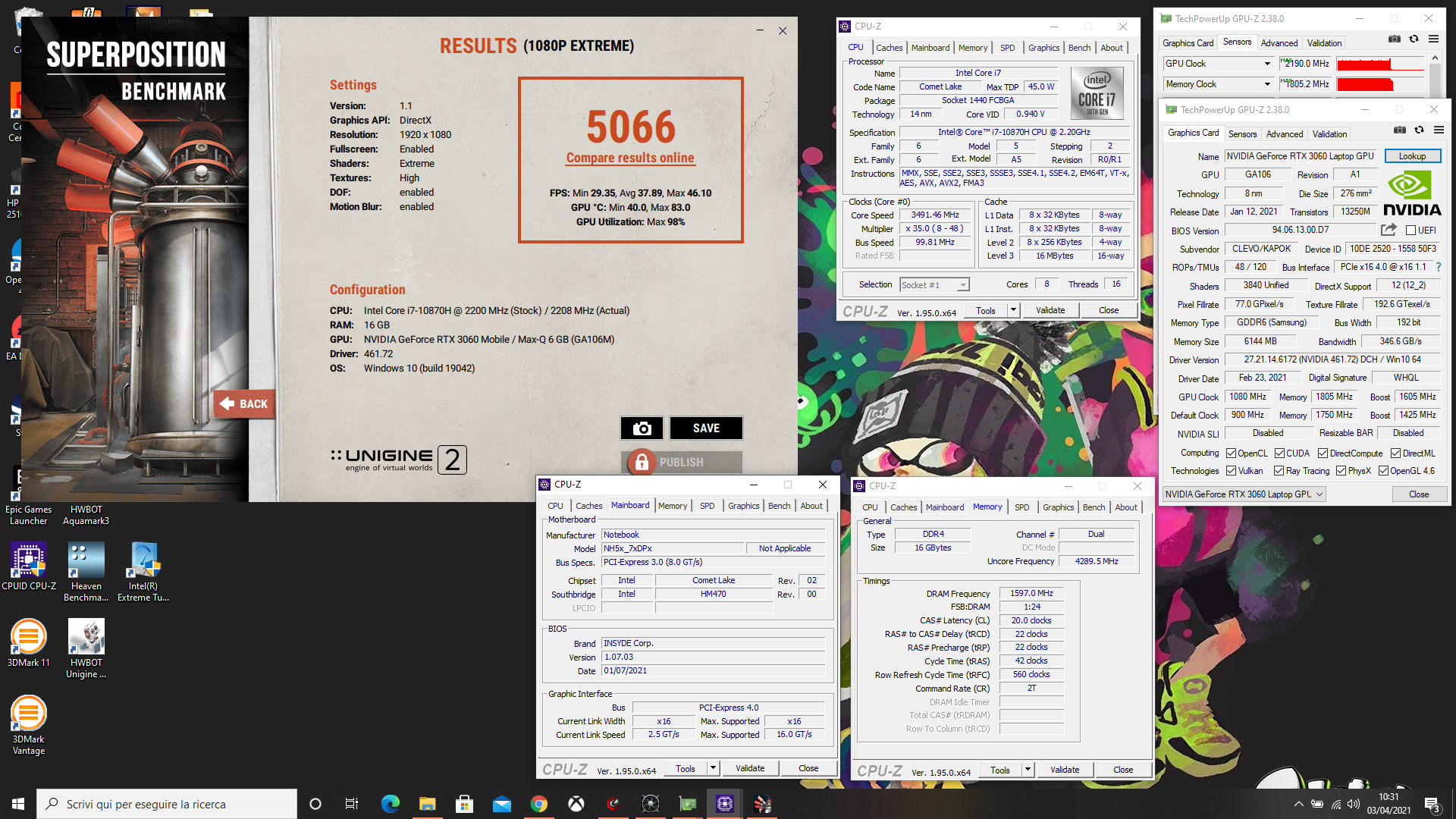This screenshot has height=819, width=1456.
Task: Switch to Bench tab in CPU-Z CPU window
Action: click(x=1079, y=47)
